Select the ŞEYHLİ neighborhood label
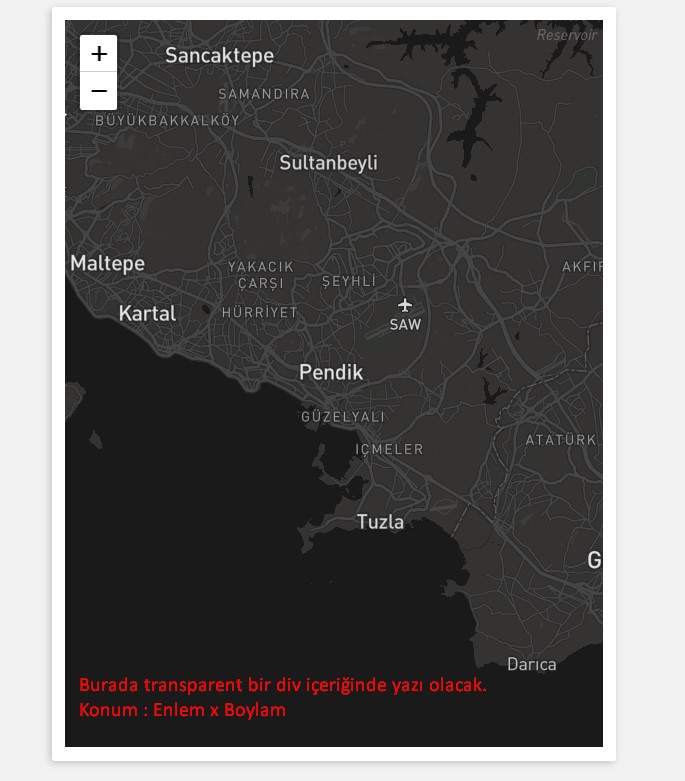Viewport: 685px width, 781px height. tap(349, 281)
